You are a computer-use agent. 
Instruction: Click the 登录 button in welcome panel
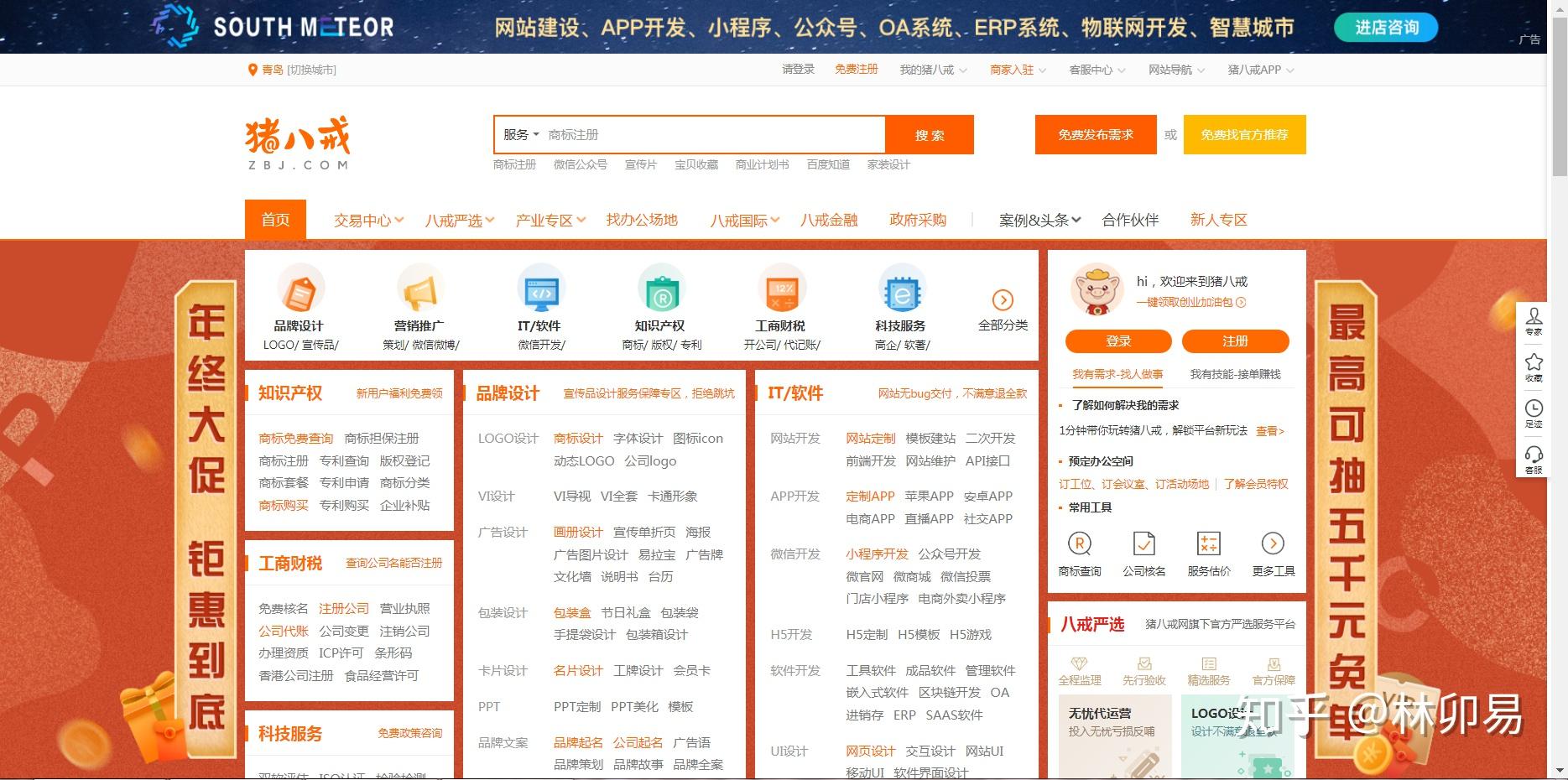coord(1118,341)
